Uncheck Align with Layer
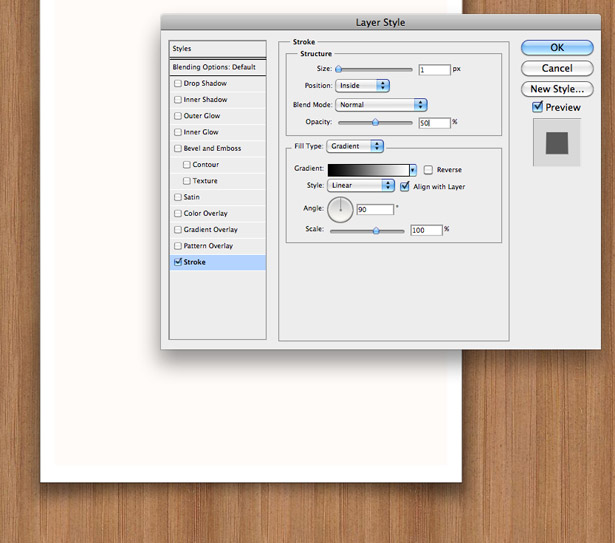Viewport: 615px width, 543px height. click(405, 186)
